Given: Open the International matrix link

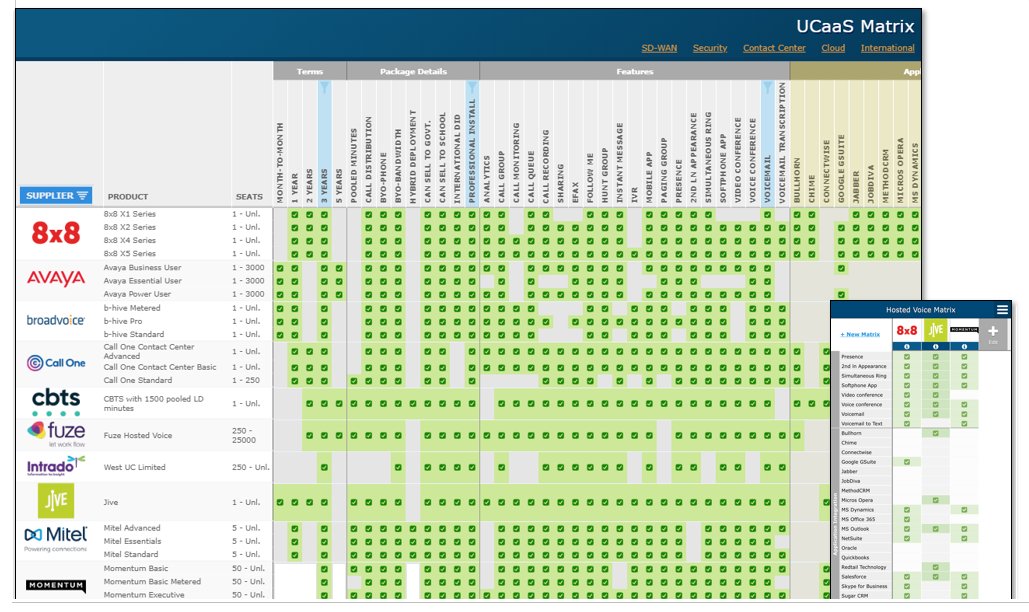Looking at the screenshot, I should tap(887, 48).
